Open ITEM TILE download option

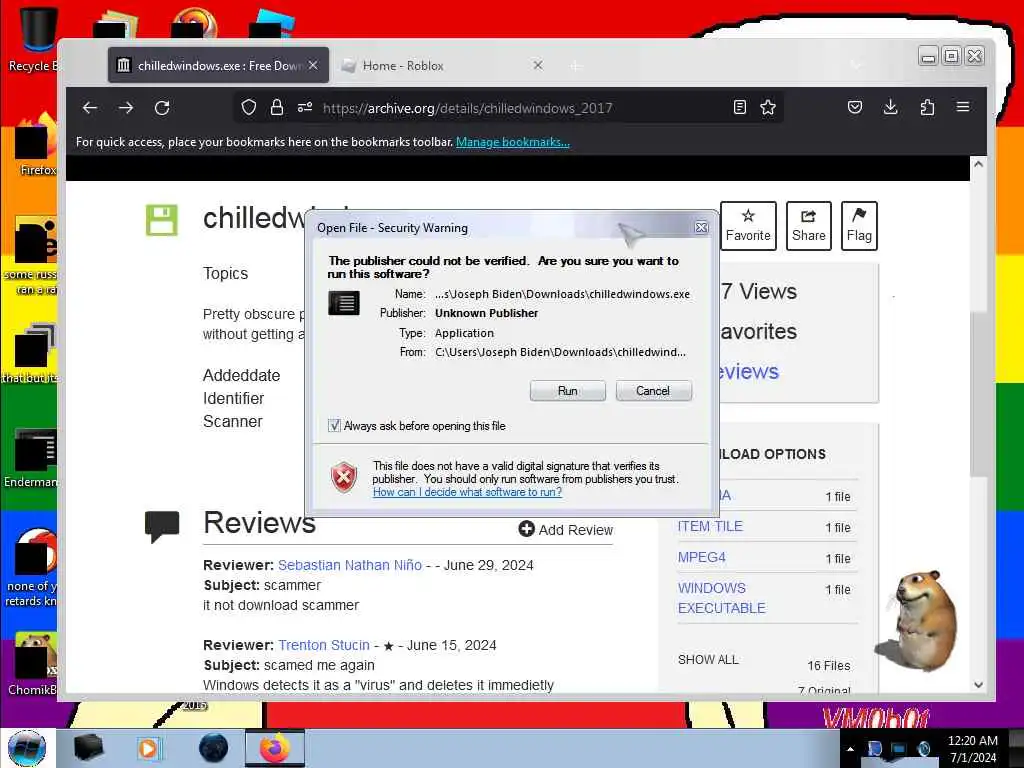(710, 526)
